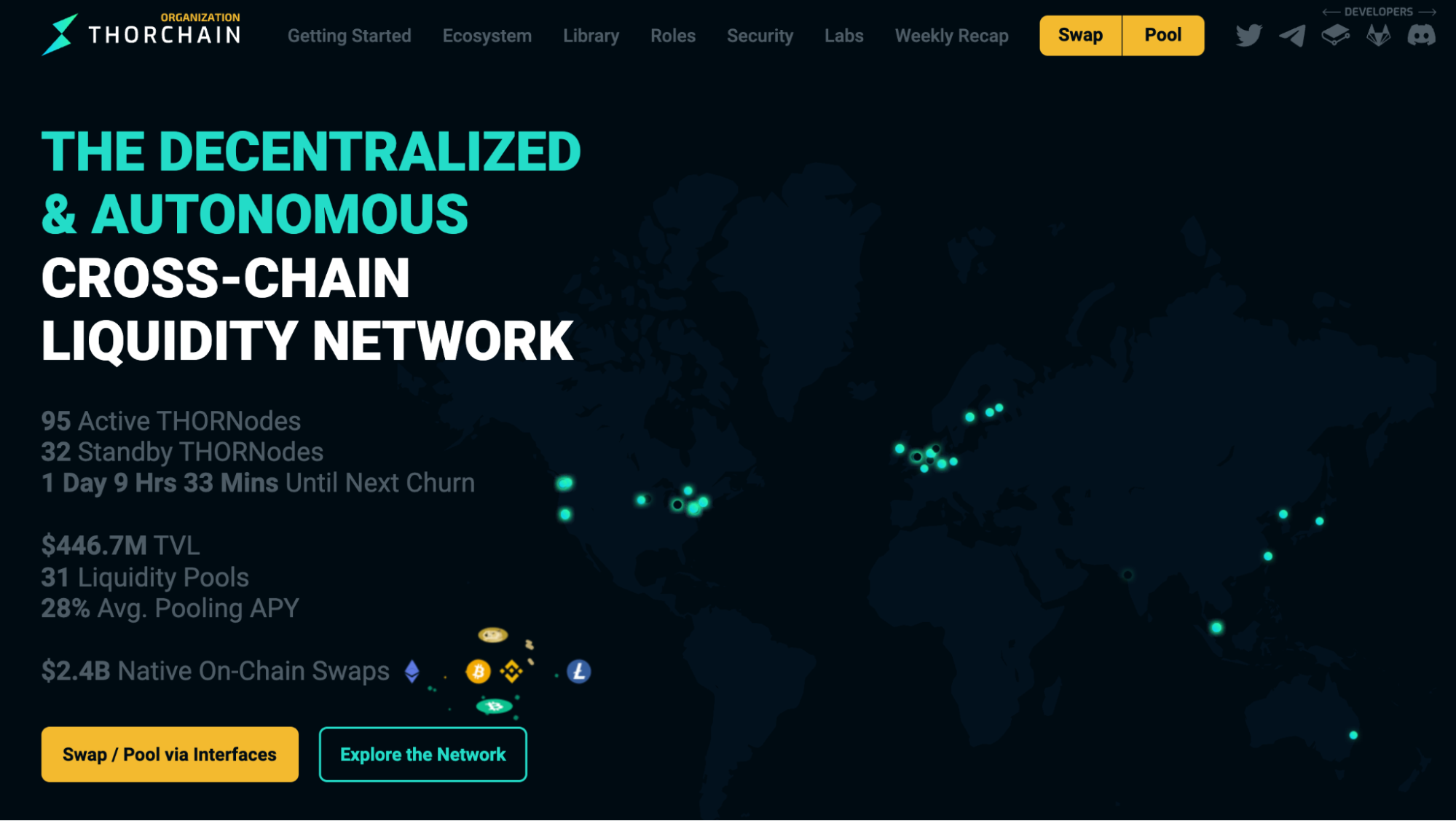Click the 28% Avg. Pooling APY text
1456x821 pixels.
(x=170, y=608)
